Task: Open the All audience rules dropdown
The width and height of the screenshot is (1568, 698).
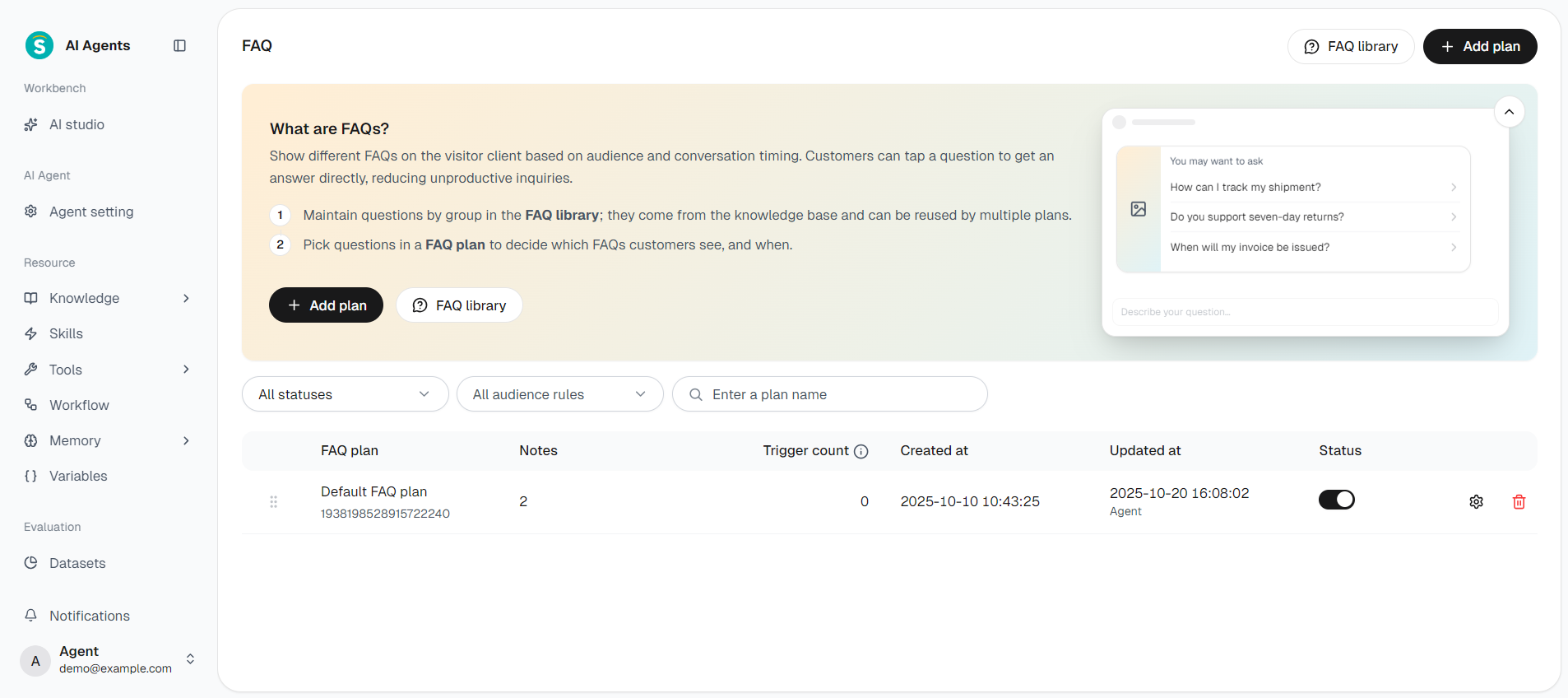Action: pyautogui.click(x=560, y=394)
